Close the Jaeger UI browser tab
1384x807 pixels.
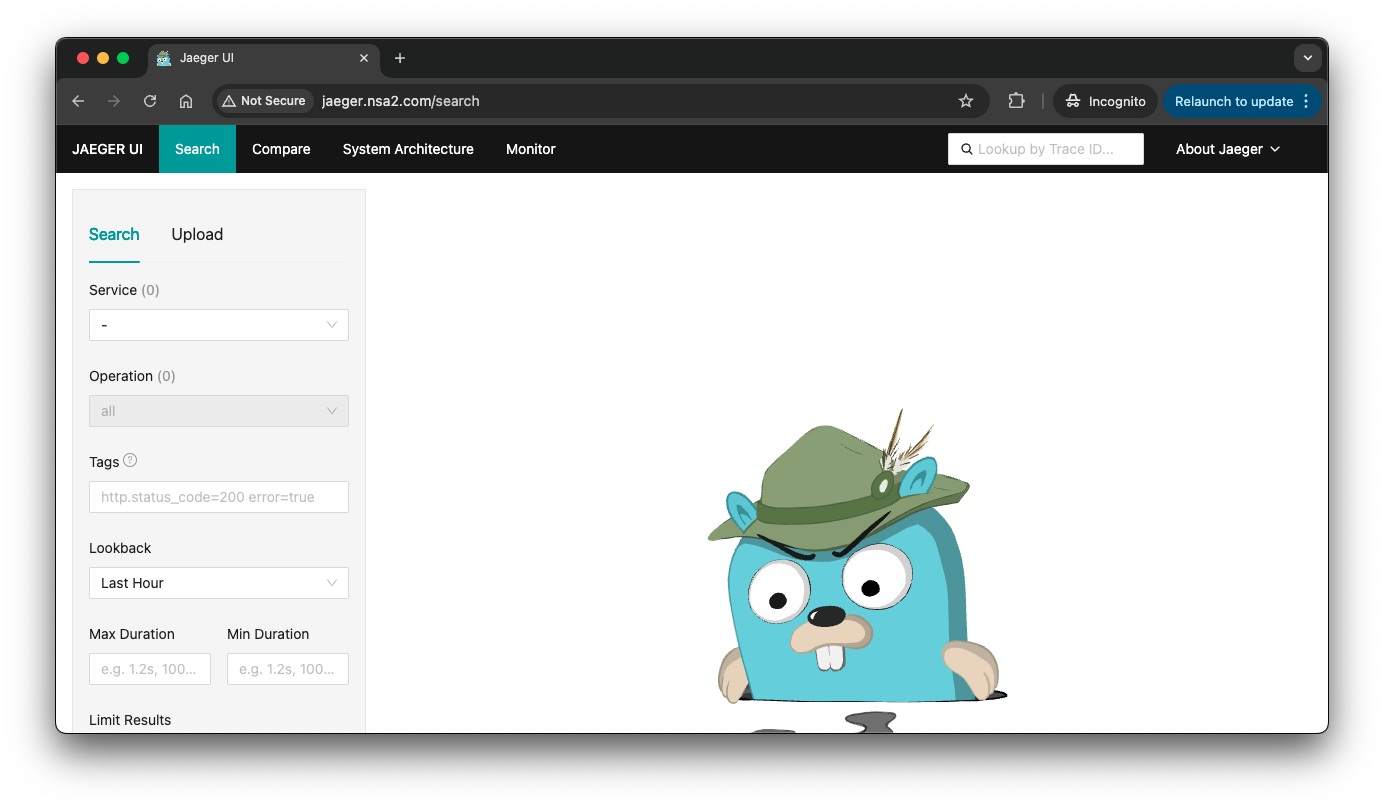[364, 58]
